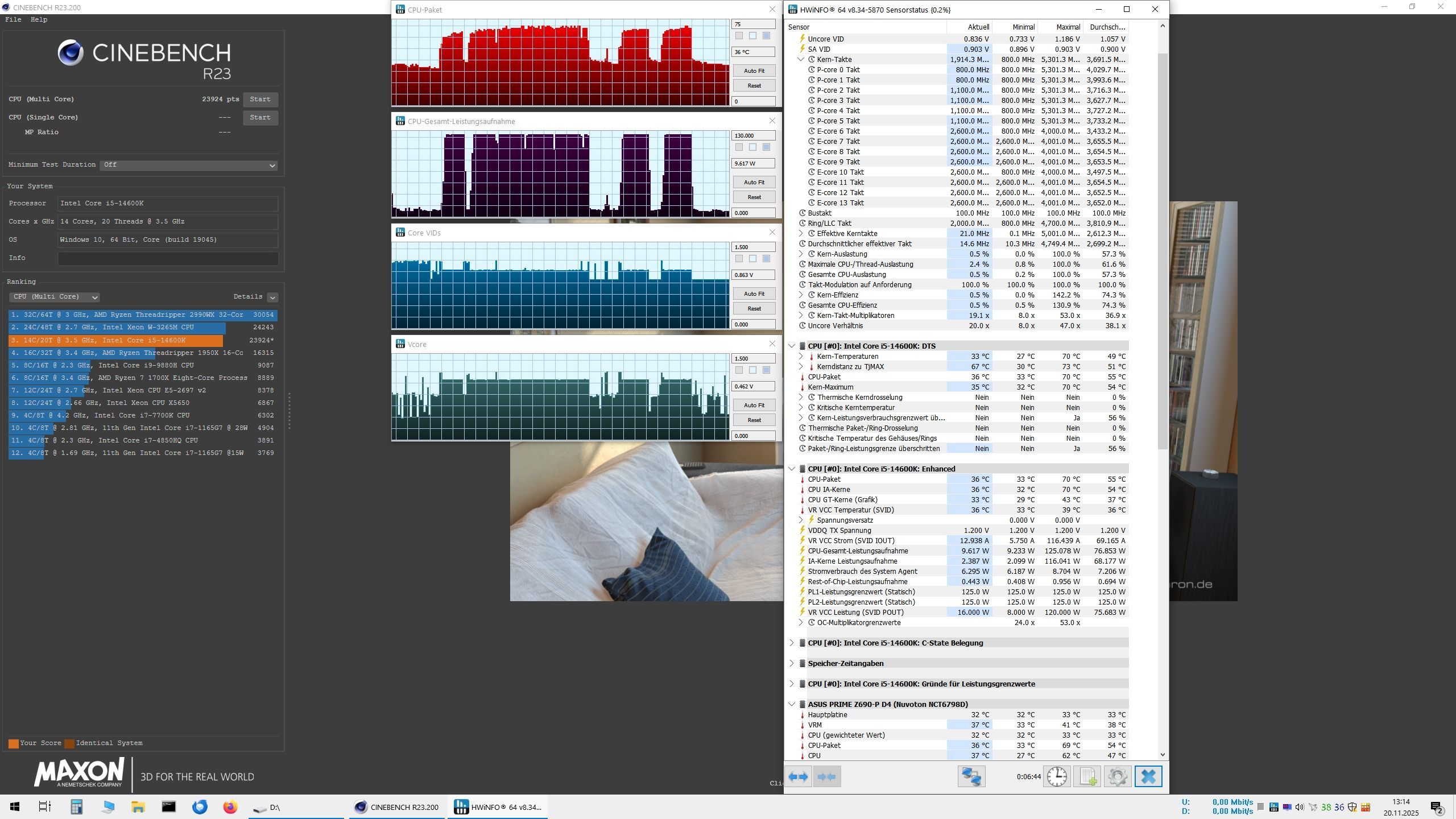Reset sensor values with the clock icon

click(1057, 777)
